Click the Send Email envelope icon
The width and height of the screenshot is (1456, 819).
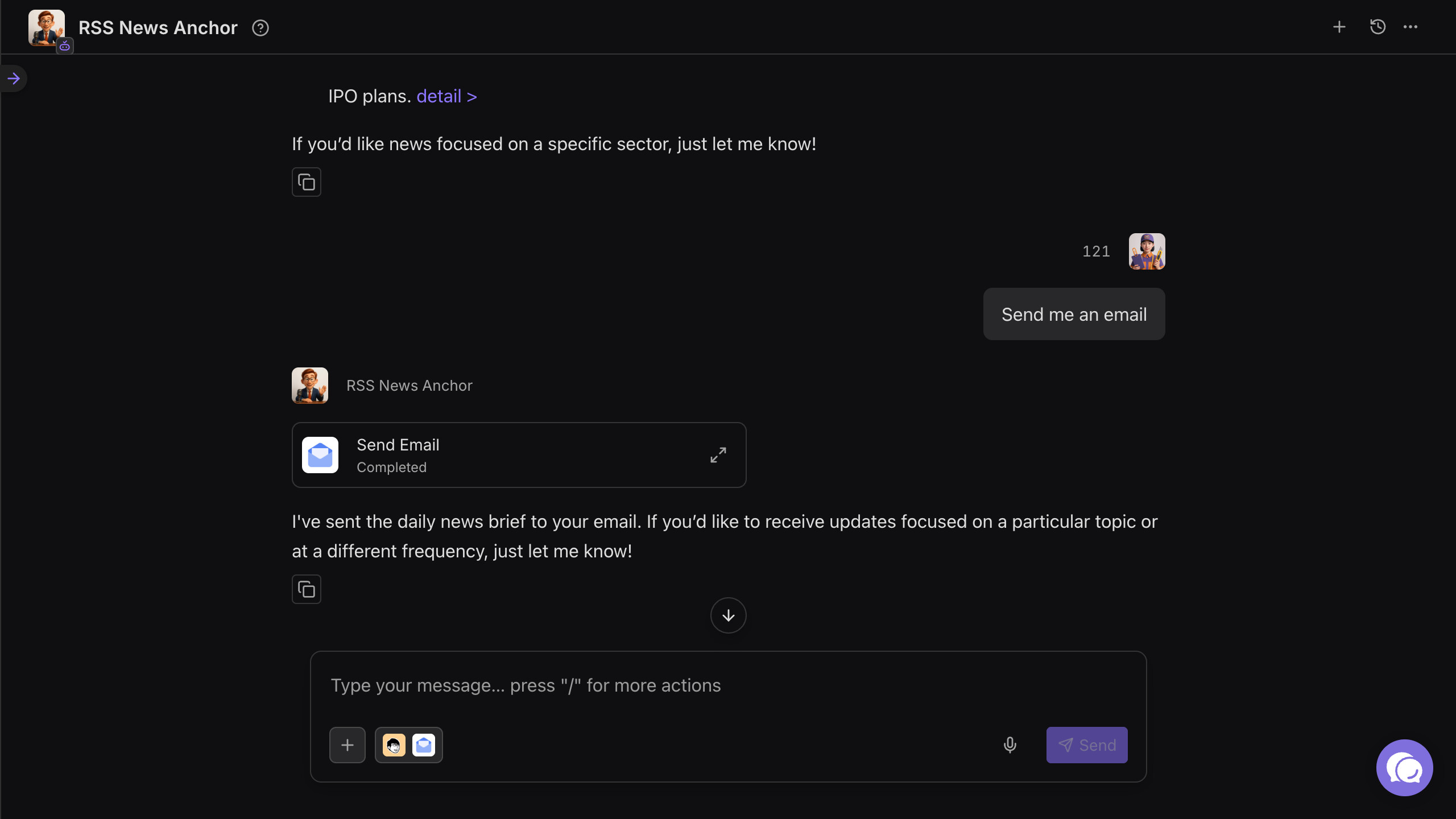pyautogui.click(x=320, y=455)
